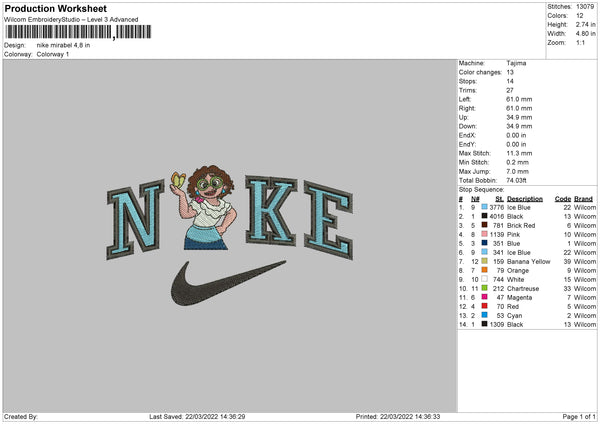
Task: Click the Machine value Tajima
Action: pos(516,63)
